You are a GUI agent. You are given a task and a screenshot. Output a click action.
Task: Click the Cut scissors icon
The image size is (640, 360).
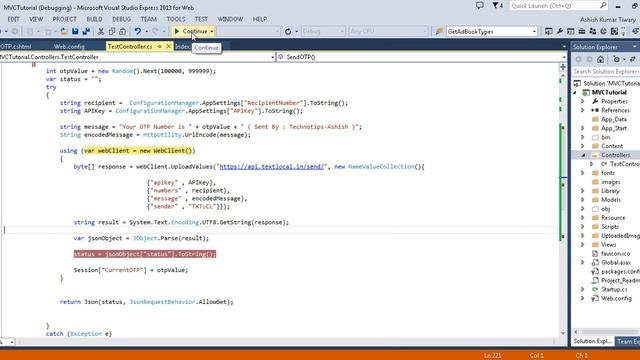point(101,31)
